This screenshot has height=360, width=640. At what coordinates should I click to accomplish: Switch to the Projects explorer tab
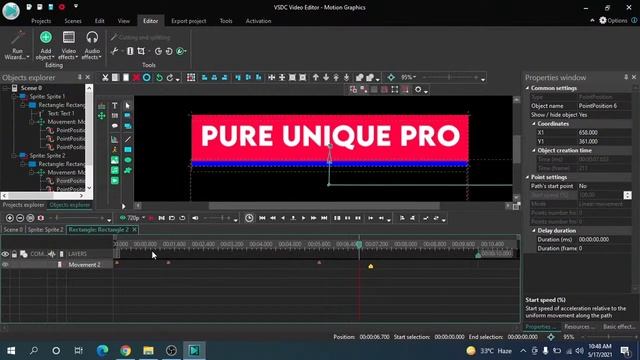pos(23,205)
